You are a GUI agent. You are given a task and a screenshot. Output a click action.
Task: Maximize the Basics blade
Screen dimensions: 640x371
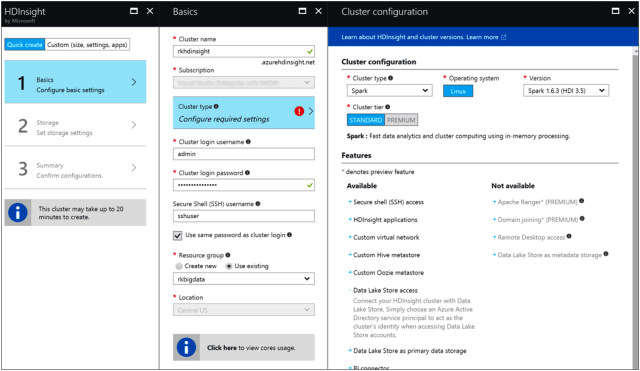[302, 11]
